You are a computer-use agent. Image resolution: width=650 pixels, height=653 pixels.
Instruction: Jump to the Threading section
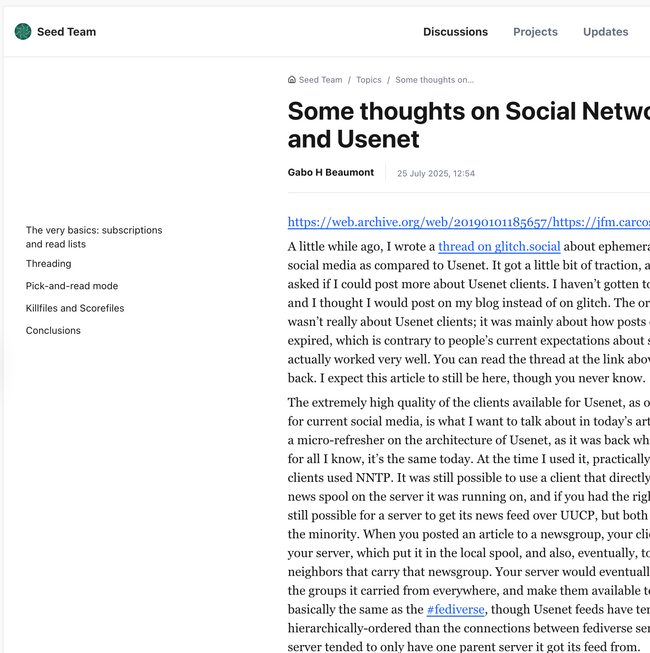coord(49,264)
